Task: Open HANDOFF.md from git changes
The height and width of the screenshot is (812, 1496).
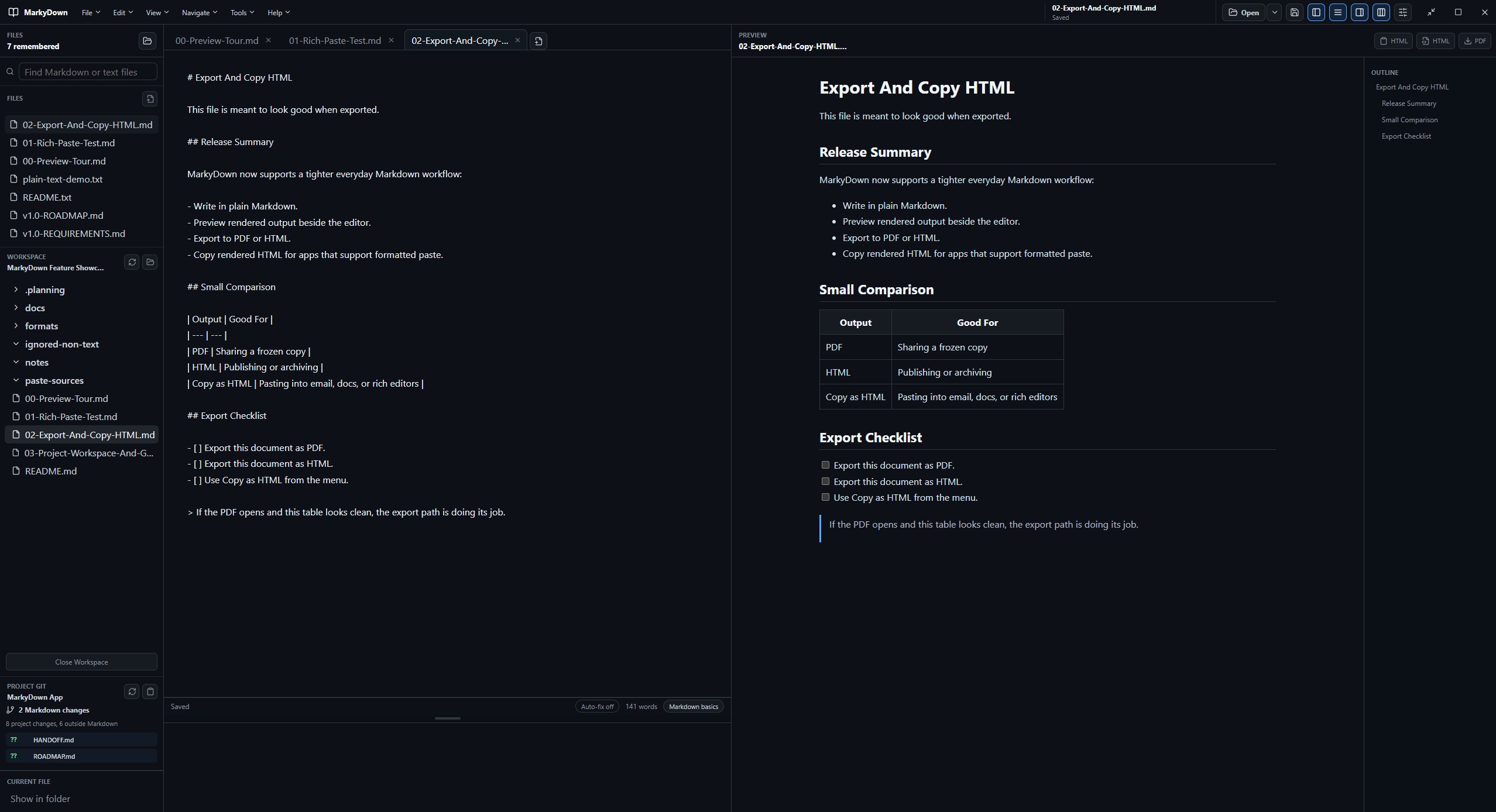Action: 81,740
